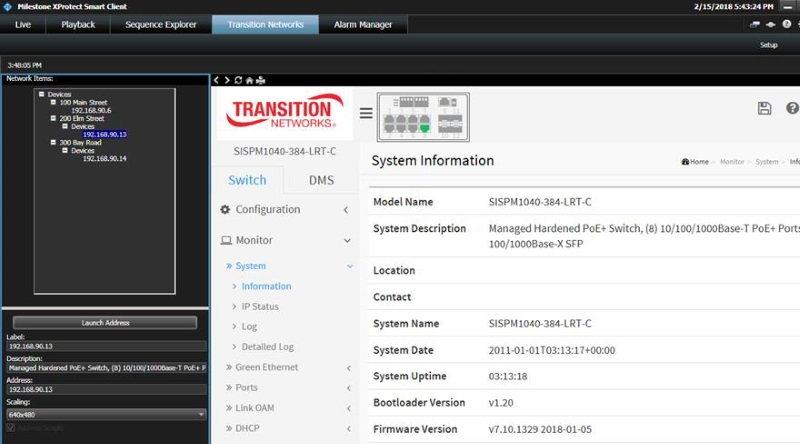800x444 pixels.
Task: Open the Log page
Action: pos(249,327)
